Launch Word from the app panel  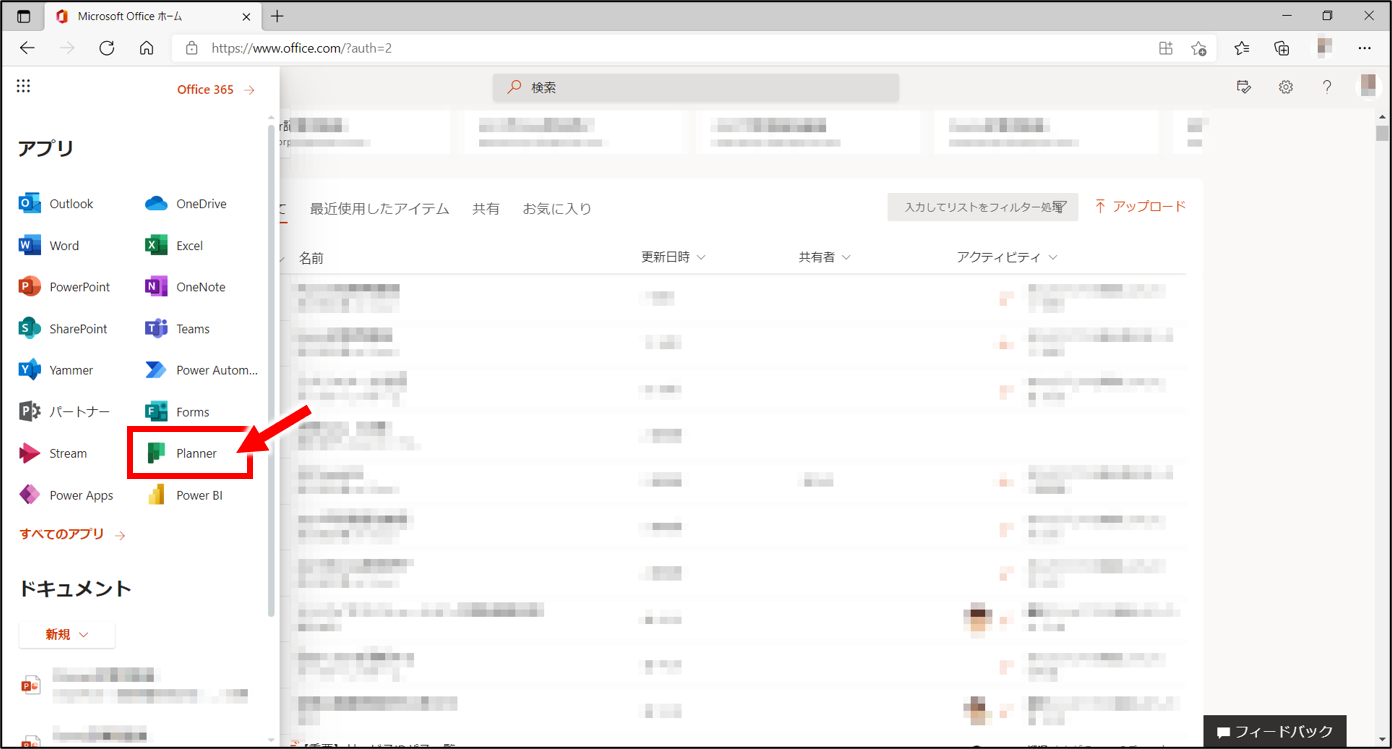(x=49, y=246)
